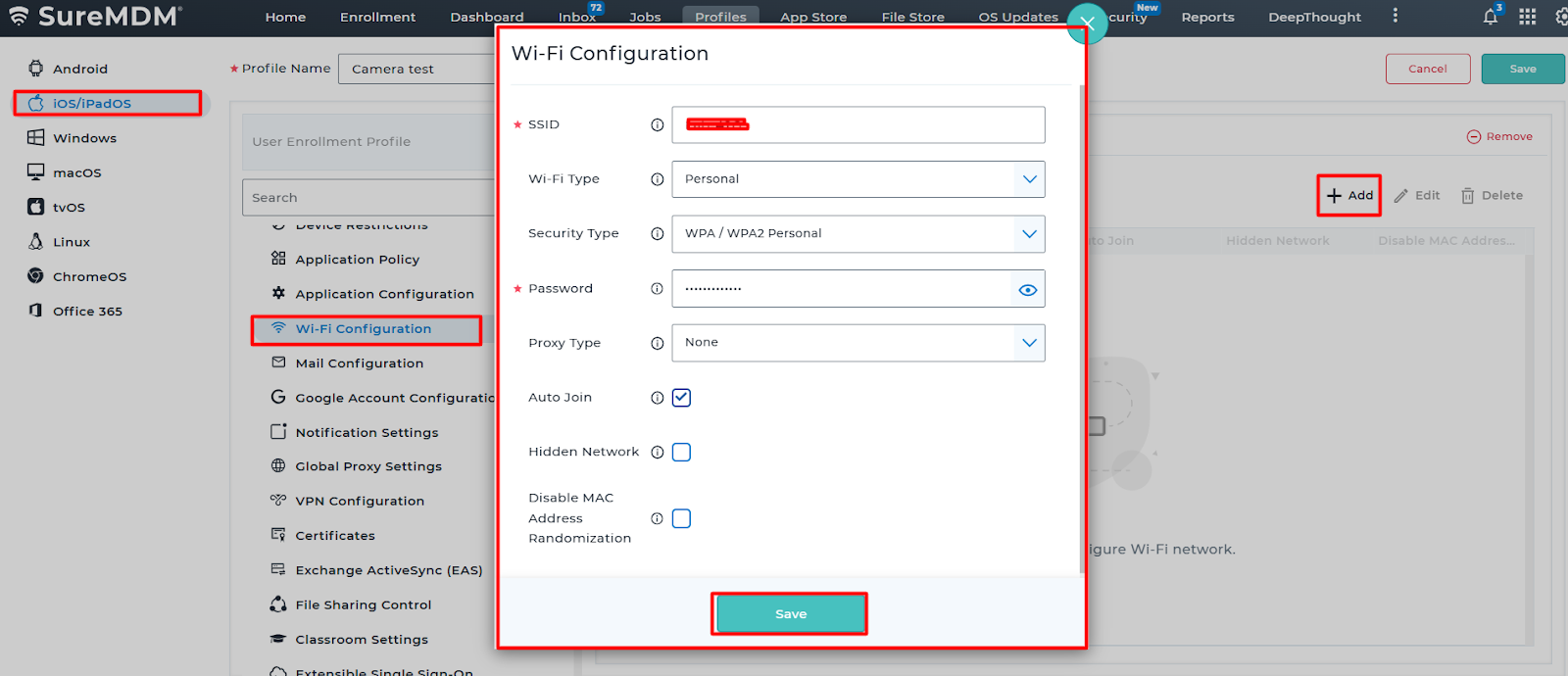Click the SSID info icon
The height and width of the screenshot is (676, 1568).
click(658, 124)
